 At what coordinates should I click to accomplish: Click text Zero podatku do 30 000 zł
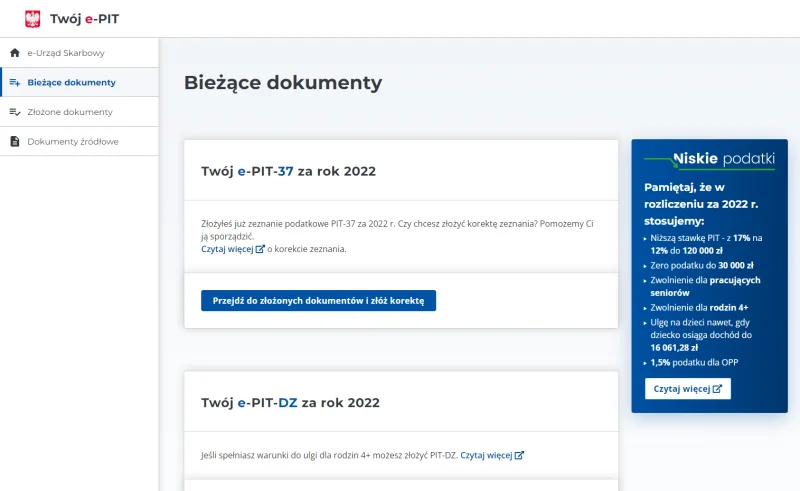[702, 265]
